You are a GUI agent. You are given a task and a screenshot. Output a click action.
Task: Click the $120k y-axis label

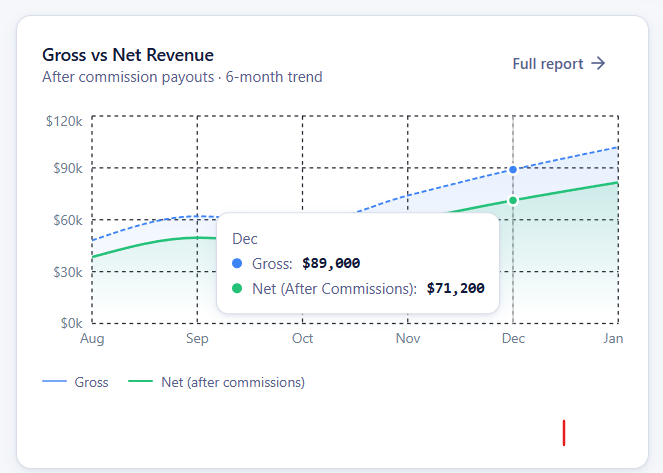(x=64, y=121)
